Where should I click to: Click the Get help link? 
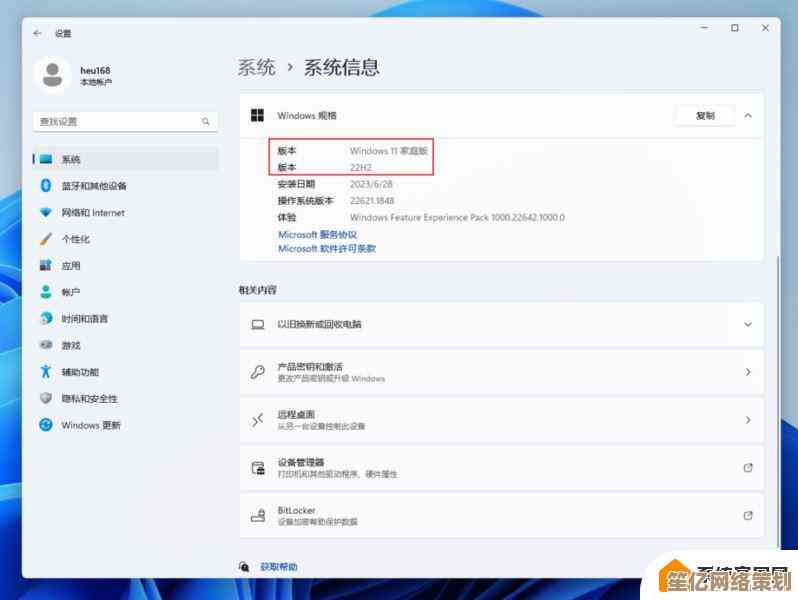tap(278, 567)
